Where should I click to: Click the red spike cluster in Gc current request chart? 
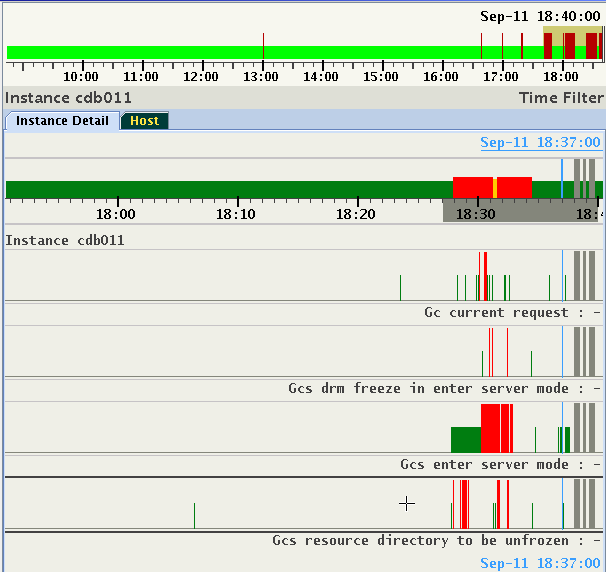tap(483, 276)
